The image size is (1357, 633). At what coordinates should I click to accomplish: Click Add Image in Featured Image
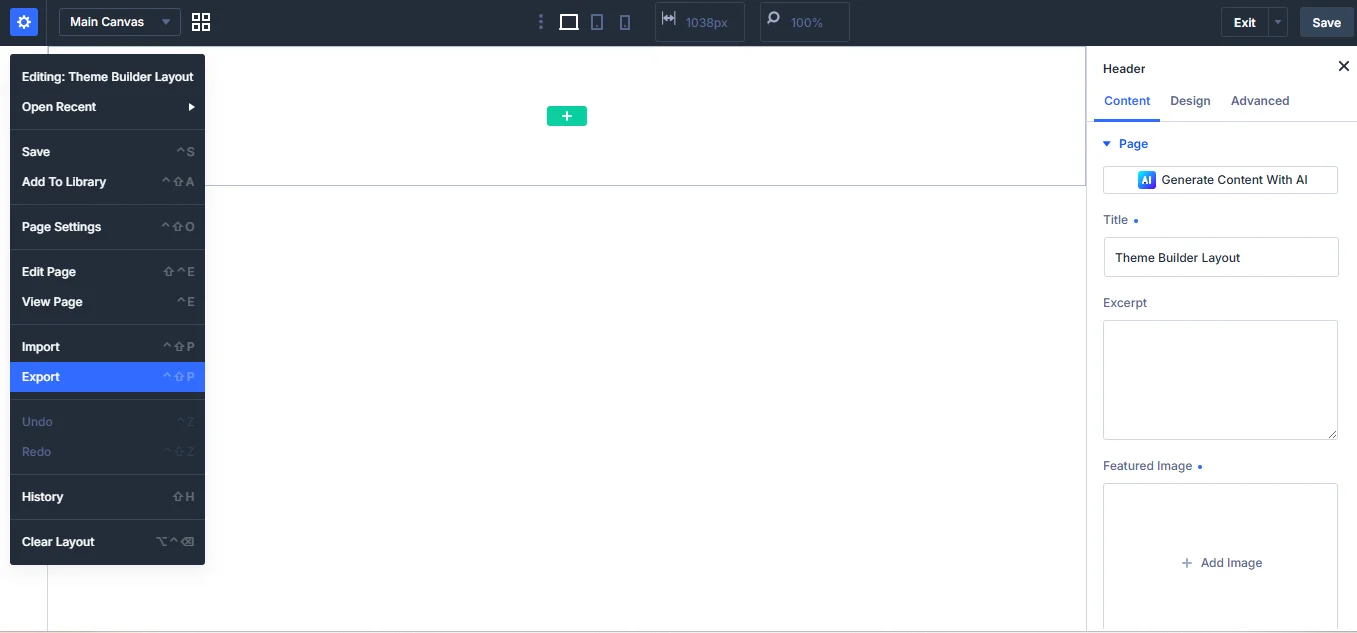click(1221, 563)
